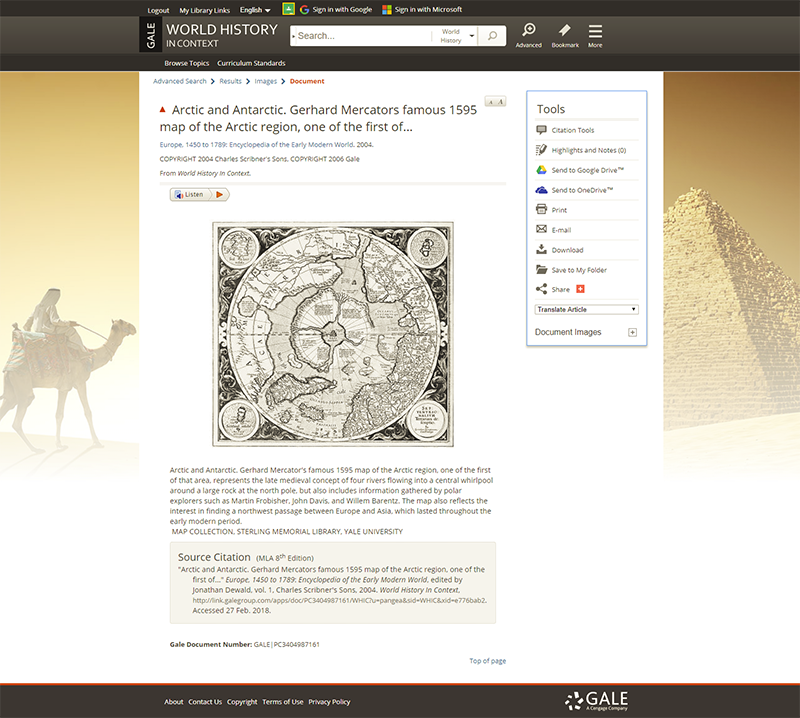Image resolution: width=800 pixels, height=718 pixels.
Task: Open the Europe 1450 to 1789 encyclopedia link
Action: point(257,144)
